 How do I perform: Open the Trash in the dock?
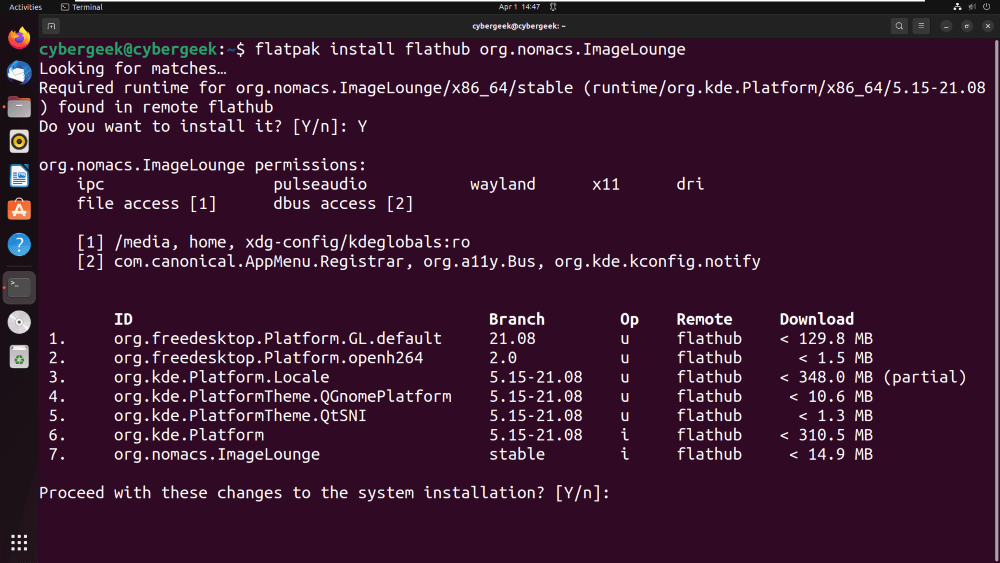coord(19,356)
